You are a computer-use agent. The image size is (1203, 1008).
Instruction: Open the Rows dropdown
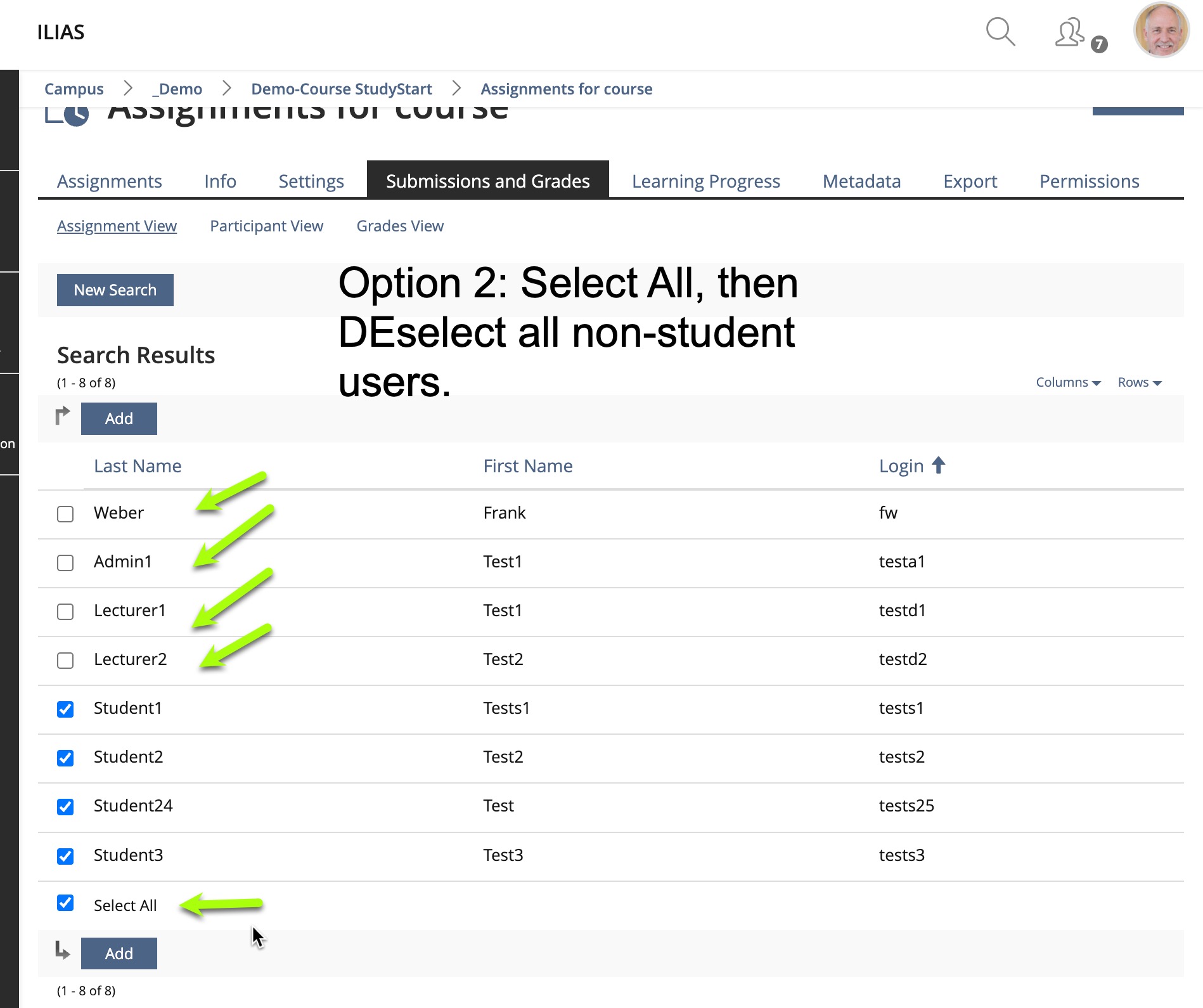point(1139,382)
